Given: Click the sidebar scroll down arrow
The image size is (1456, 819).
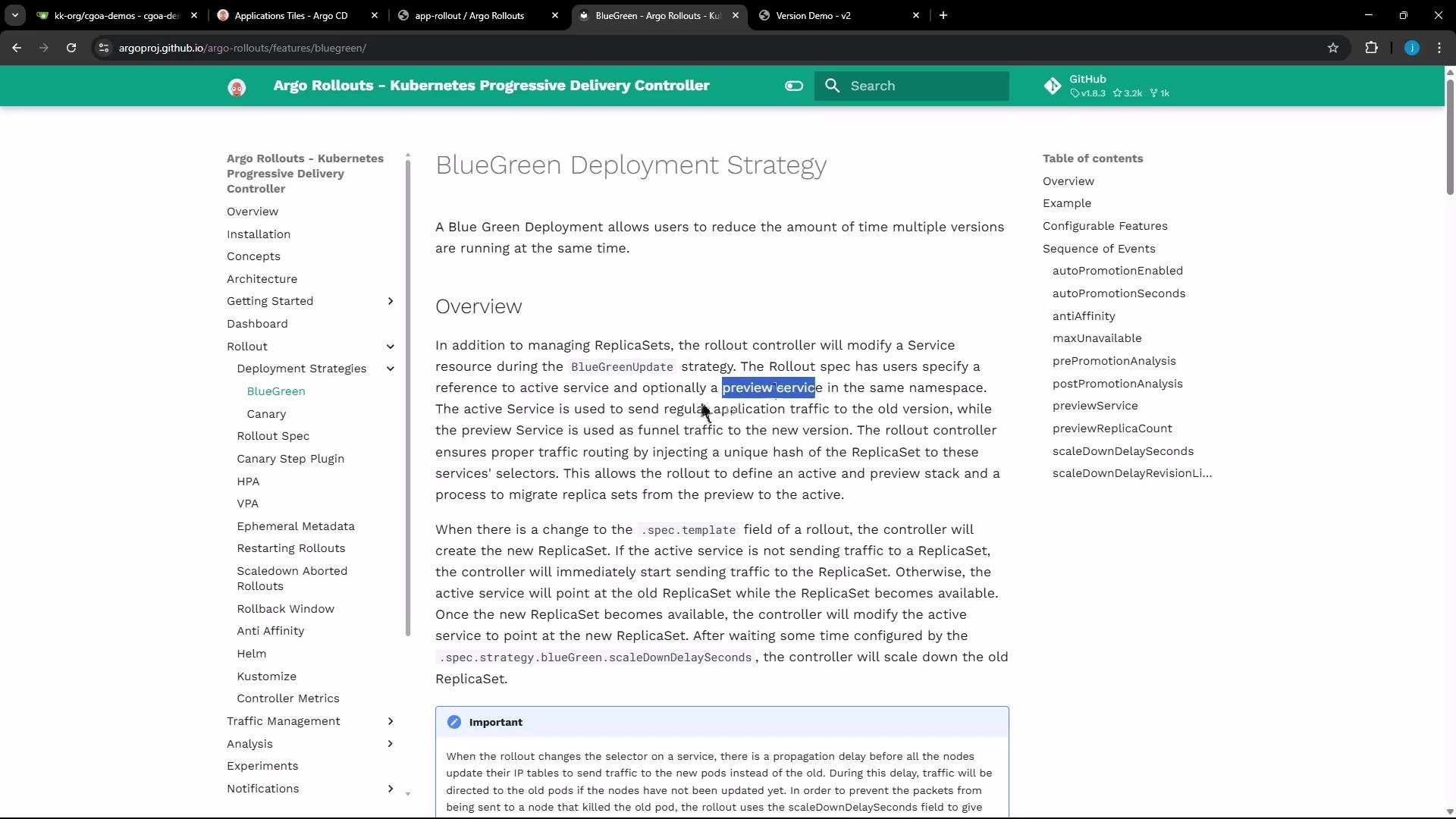Looking at the screenshot, I should 408,794.
